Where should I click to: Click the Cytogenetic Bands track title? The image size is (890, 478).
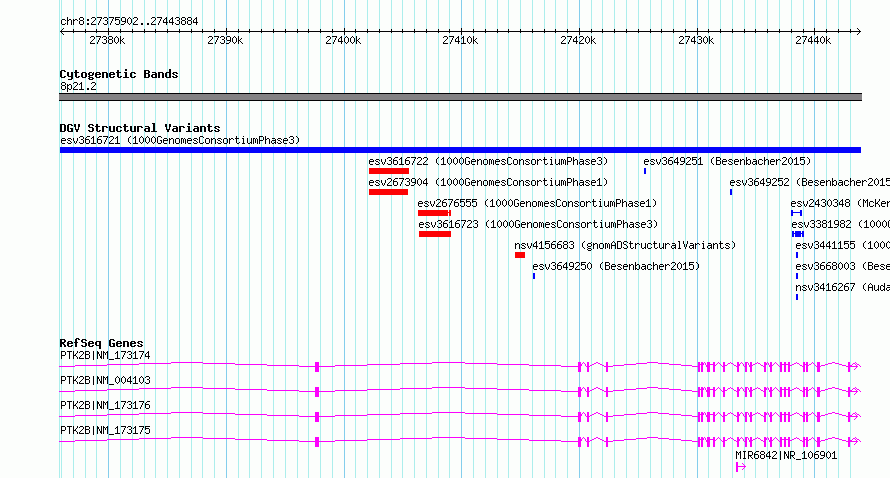119,74
